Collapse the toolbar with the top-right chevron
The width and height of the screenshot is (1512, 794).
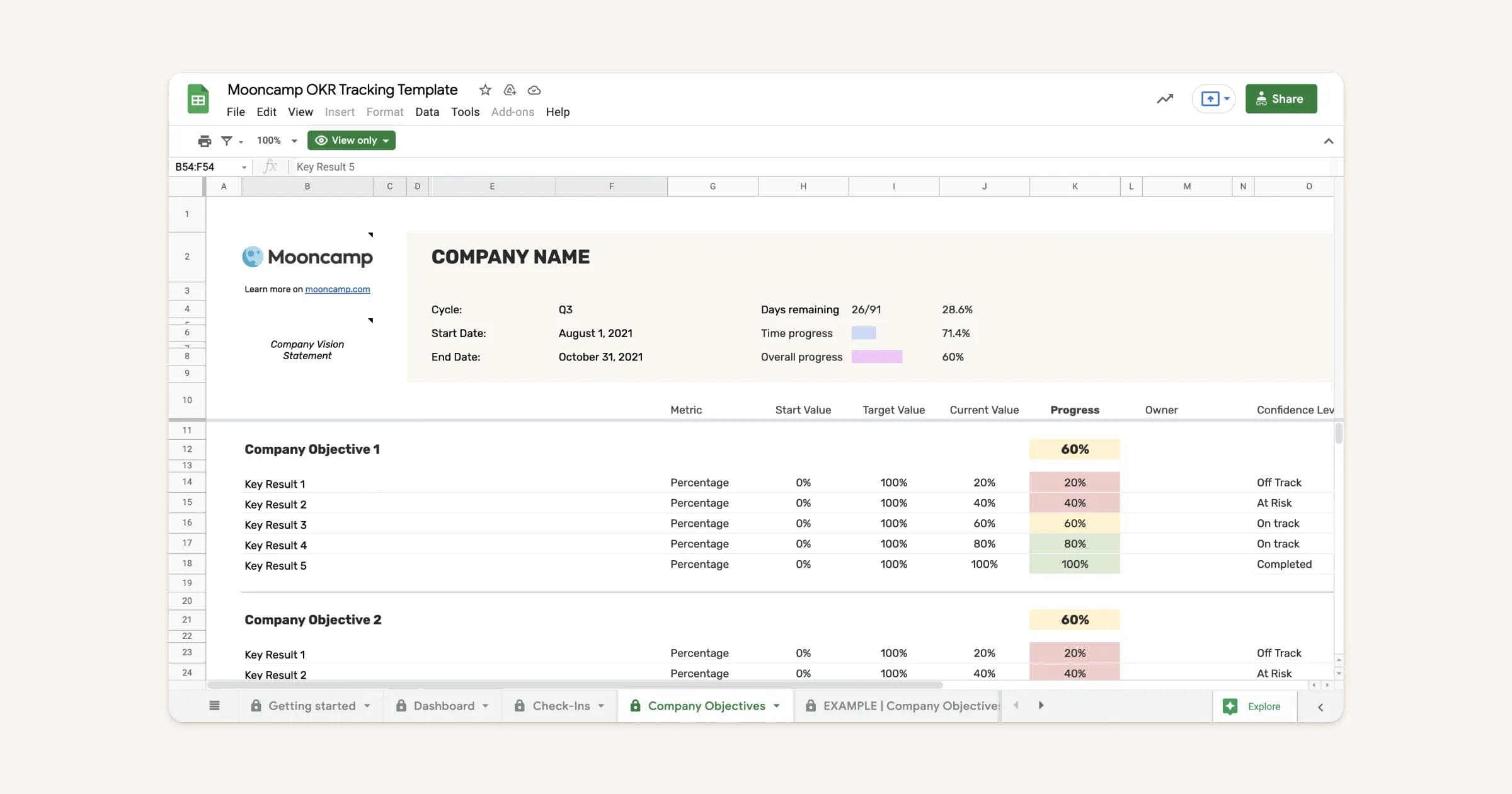click(x=1329, y=141)
